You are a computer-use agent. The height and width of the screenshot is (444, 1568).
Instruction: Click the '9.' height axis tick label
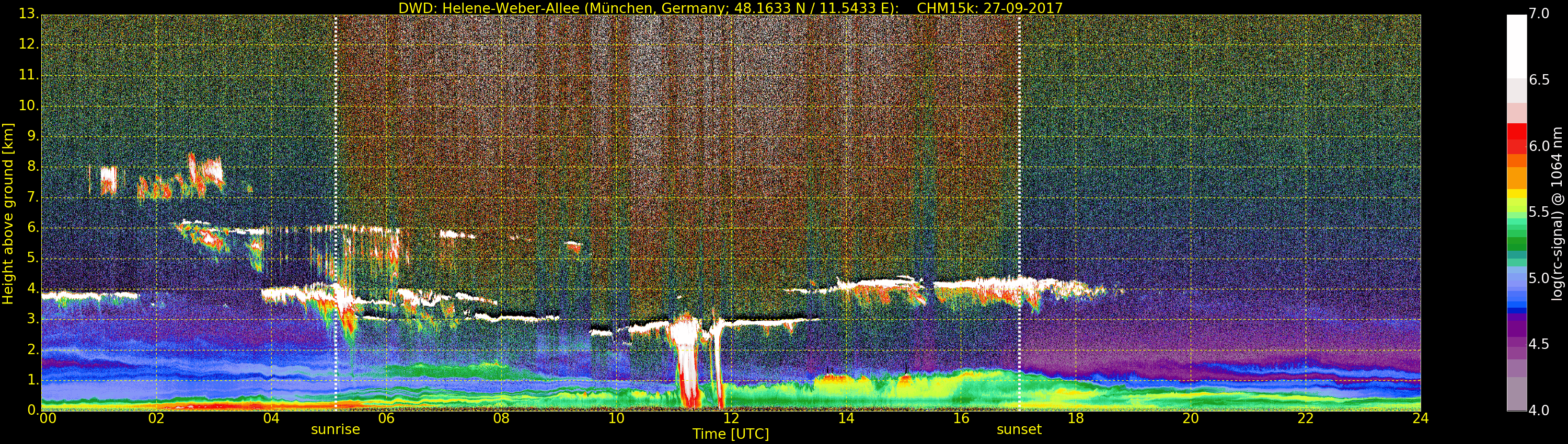click(33, 136)
